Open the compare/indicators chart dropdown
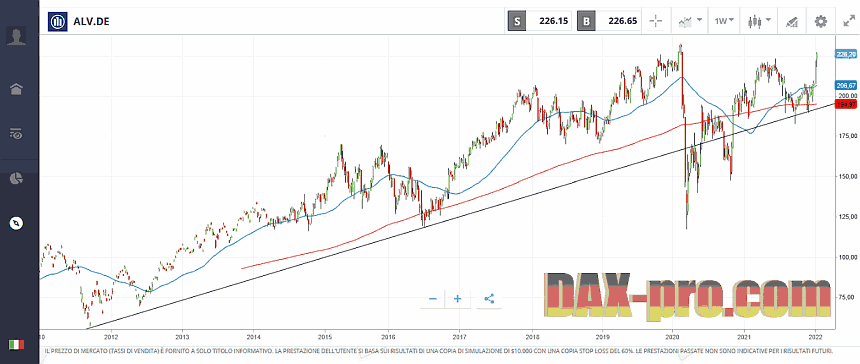Image resolution: width=860 pixels, height=364 pixels. coord(690,22)
